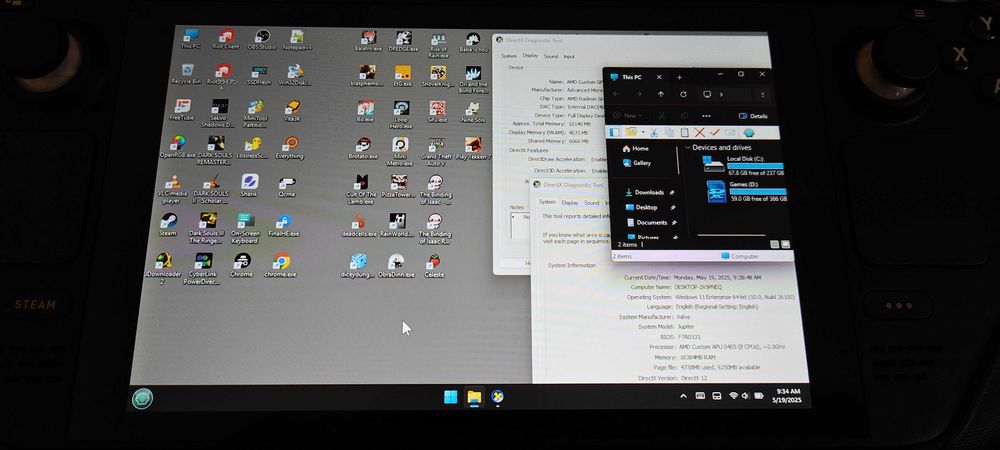This screenshot has width=1000, height=450.
Task: Switch to Sound tab in rear DirectX window
Action: tap(551, 56)
